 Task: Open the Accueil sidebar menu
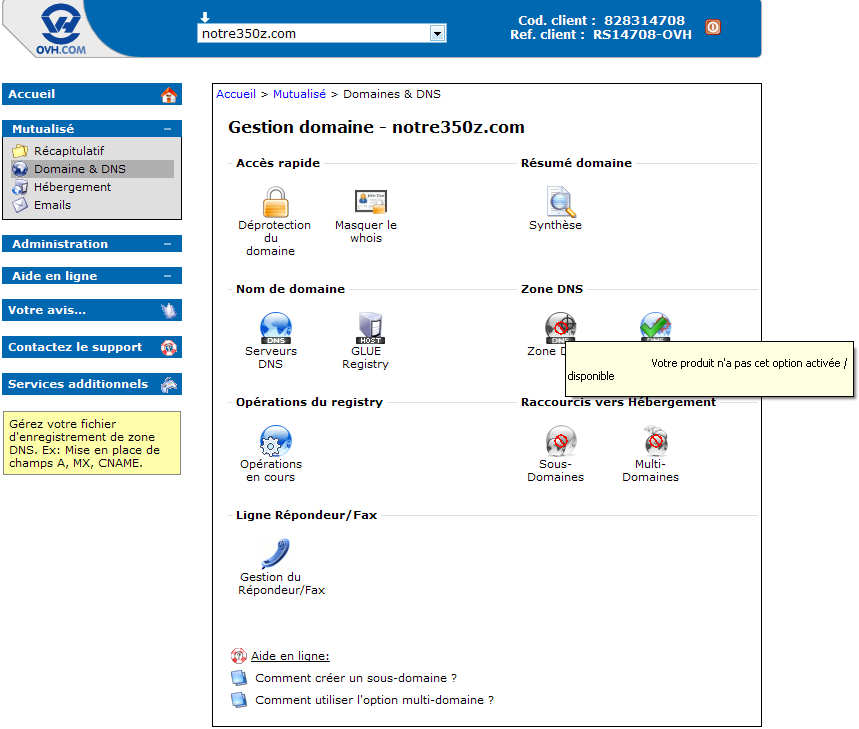click(92, 94)
